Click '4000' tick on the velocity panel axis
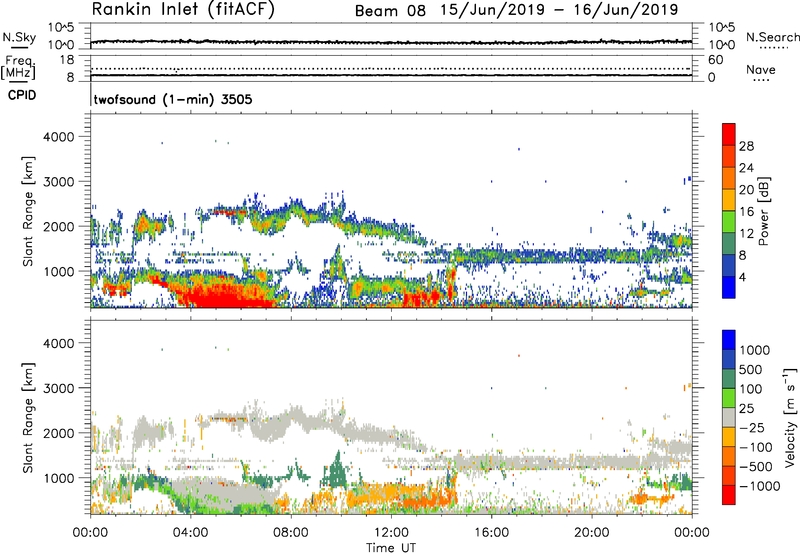800x554 pixels. click(58, 343)
